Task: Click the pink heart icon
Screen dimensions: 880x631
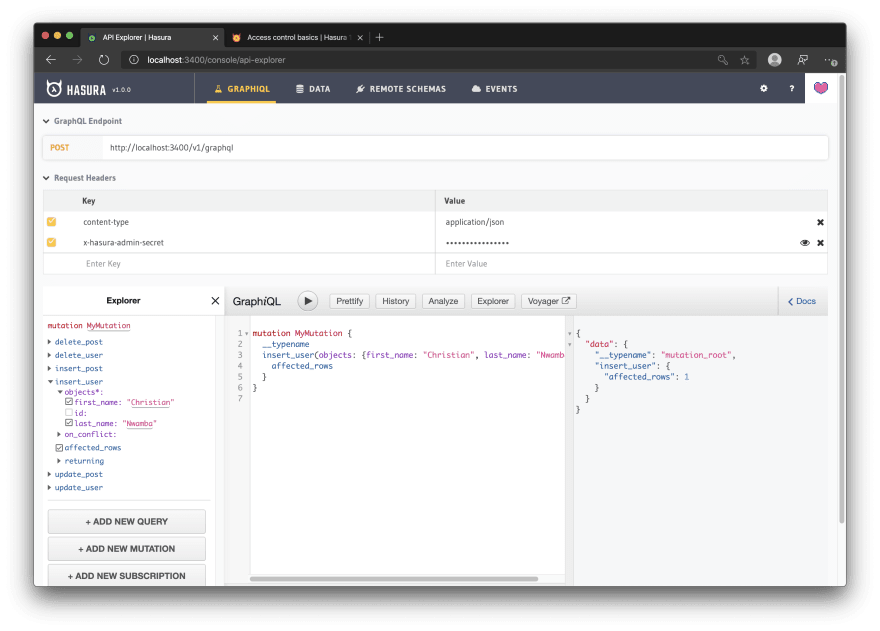Action: click(x=821, y=88)
